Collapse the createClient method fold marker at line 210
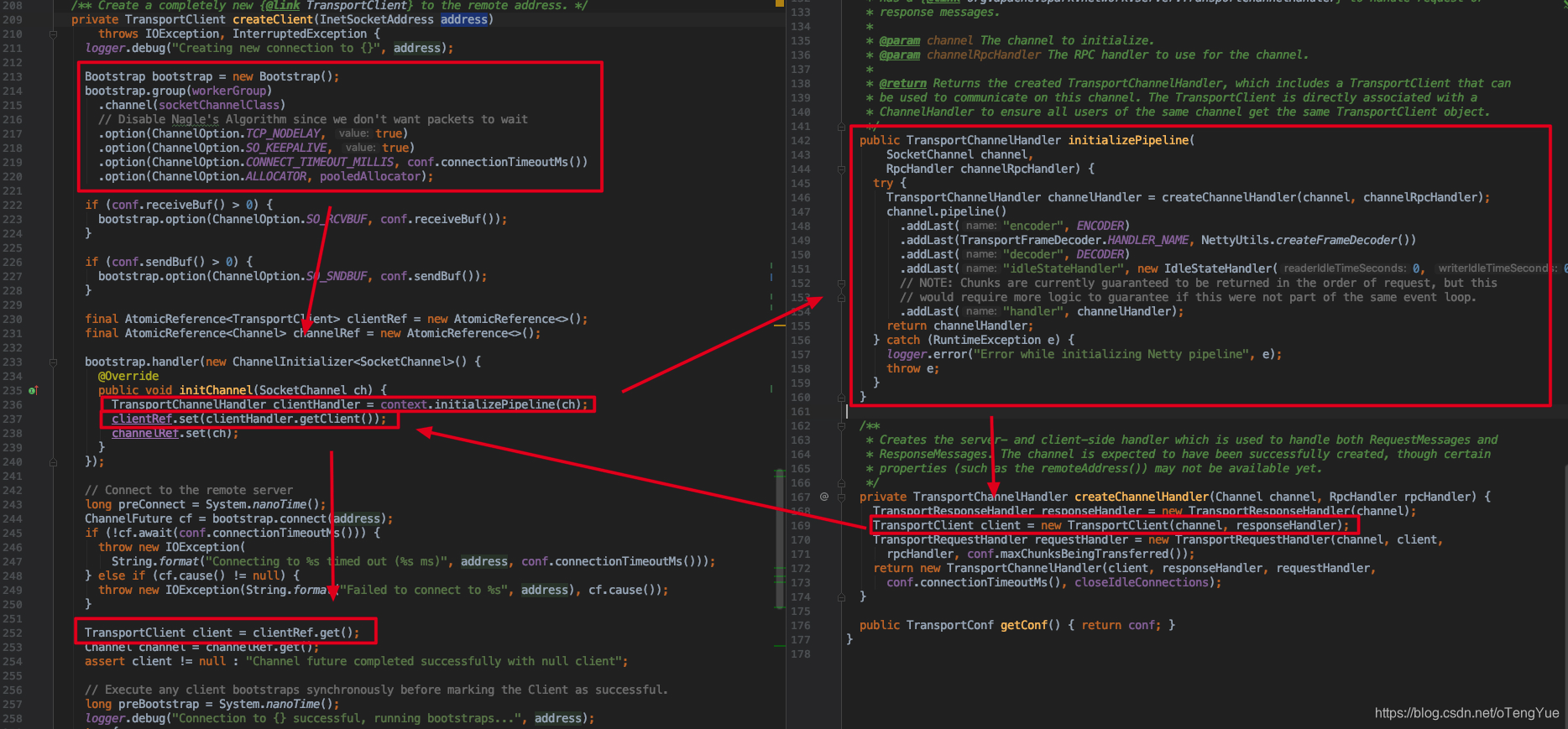Viewport: 1568px width, 729px height. coord(53,34)
